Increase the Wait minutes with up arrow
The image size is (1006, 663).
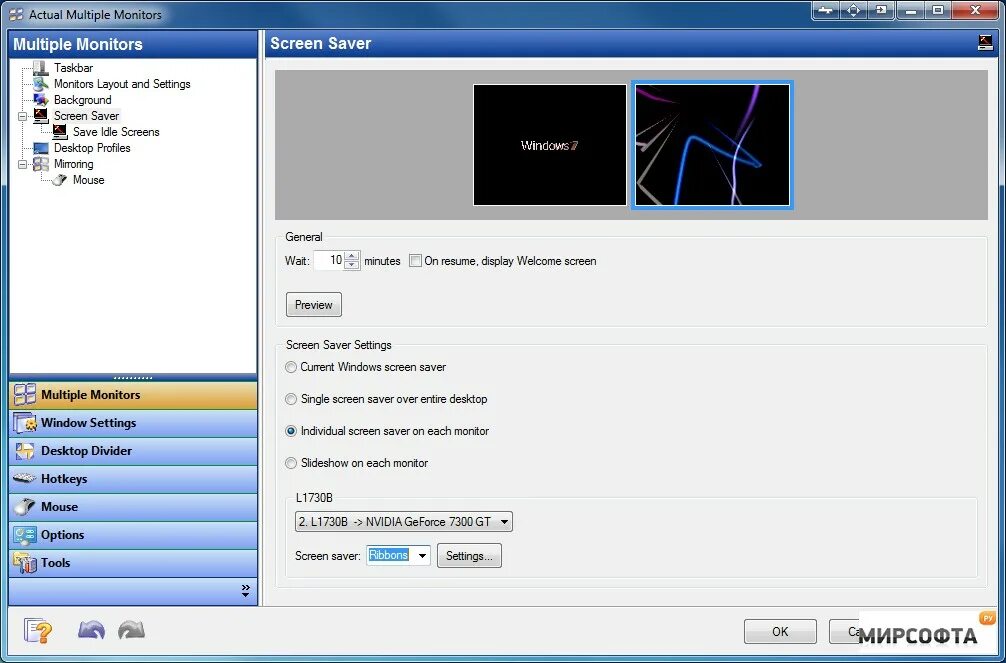352,256
